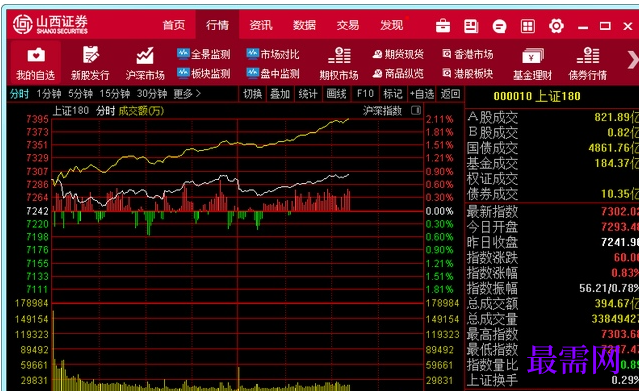Open 新股发行 new issue icon
This screenshot has height=391, width=639.
(90, 63)
